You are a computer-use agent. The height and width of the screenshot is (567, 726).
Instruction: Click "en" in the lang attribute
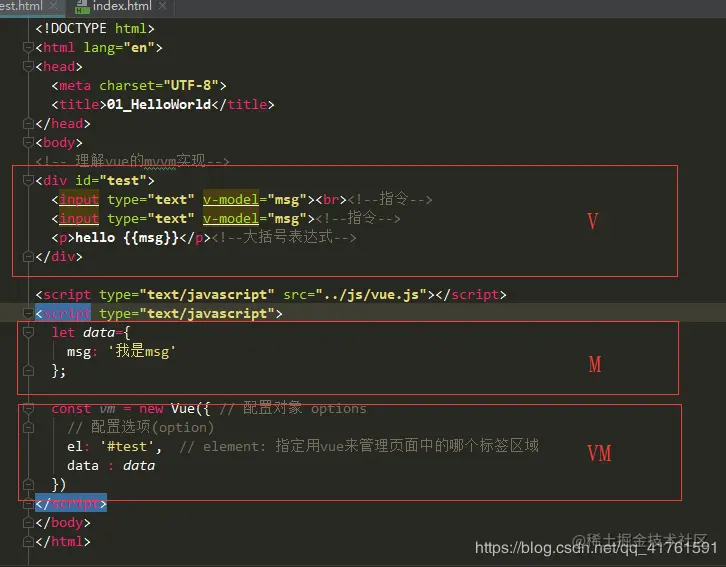pos(139,48)
